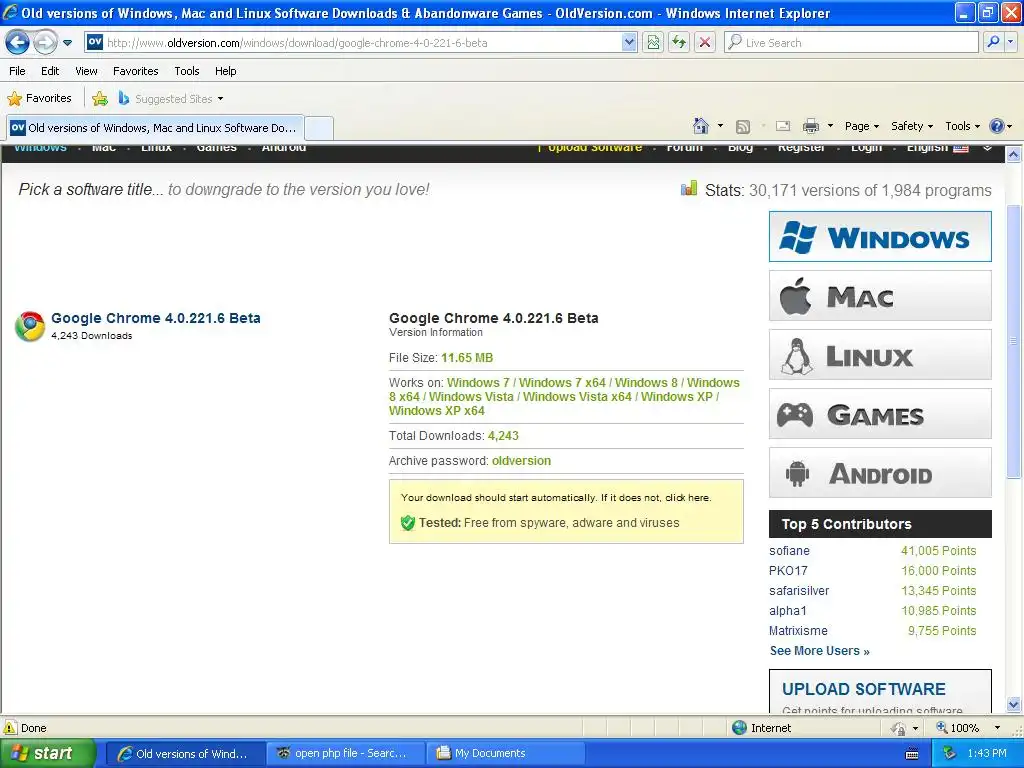Image resolution: width=1024 pixels, height=768 pixels.
Task: Open the Home button dropdown arrow
Action: 720,126
